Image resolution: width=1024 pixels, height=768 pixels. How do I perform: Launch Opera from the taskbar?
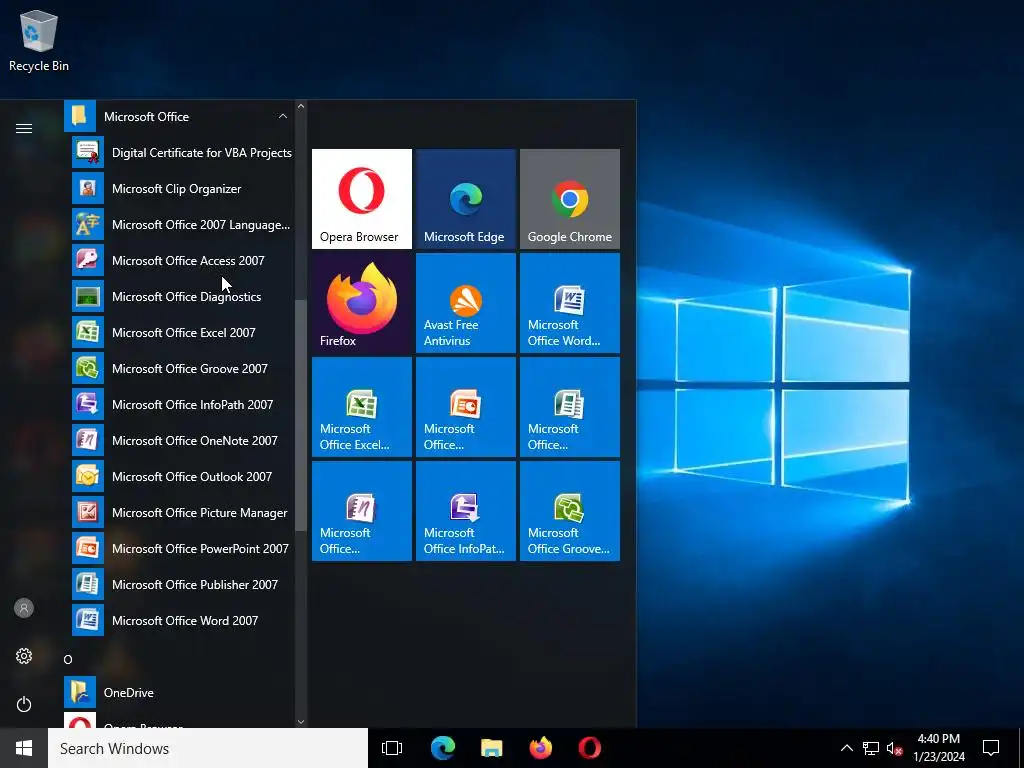click(590, 748)
